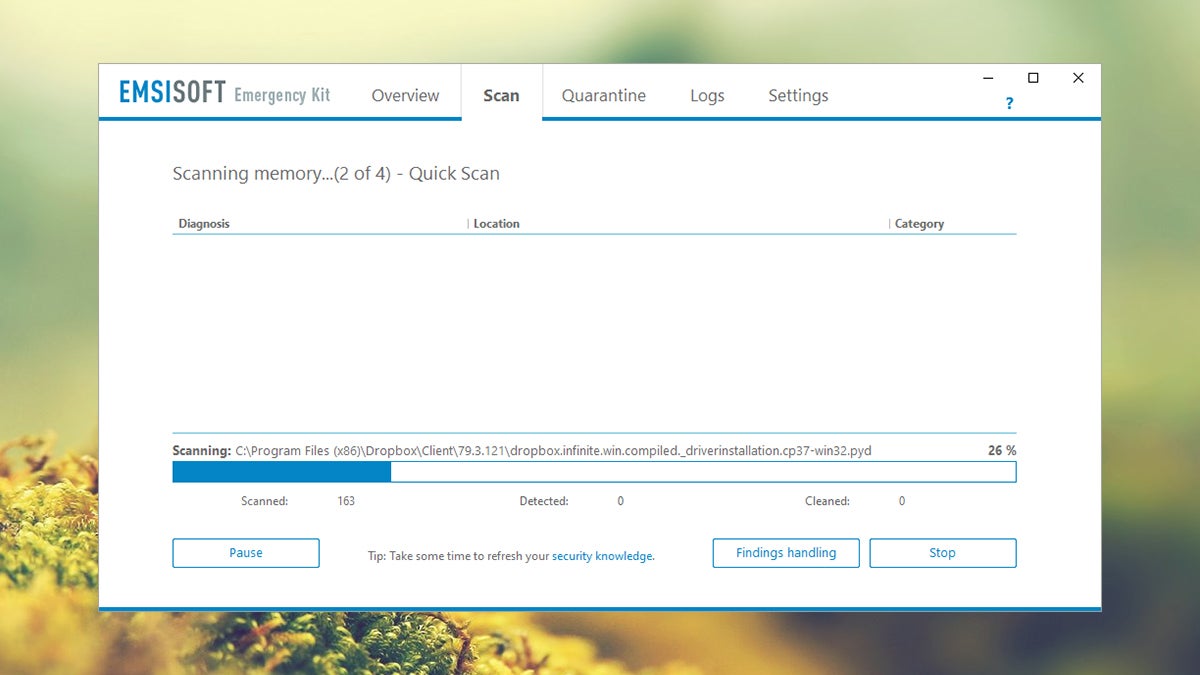Go to the Logs tab
Viewport: 1200px width, 675px height.
pos(707,96)
